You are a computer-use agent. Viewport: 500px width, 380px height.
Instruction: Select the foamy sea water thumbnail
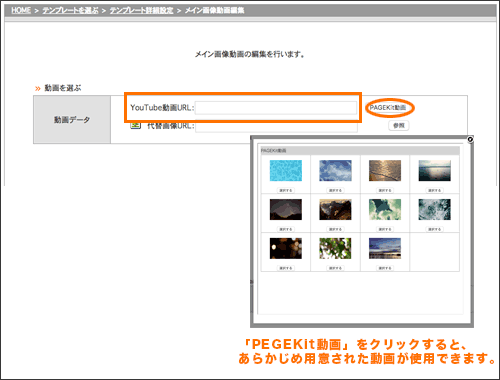[435, 210]
